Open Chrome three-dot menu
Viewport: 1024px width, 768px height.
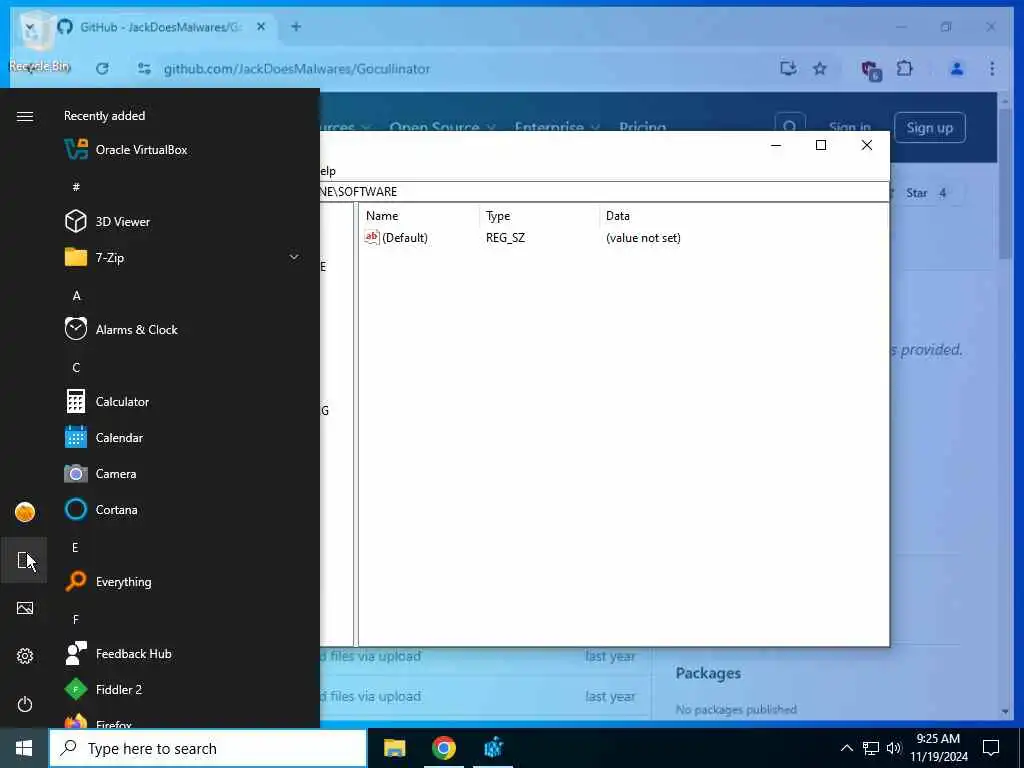992,69
